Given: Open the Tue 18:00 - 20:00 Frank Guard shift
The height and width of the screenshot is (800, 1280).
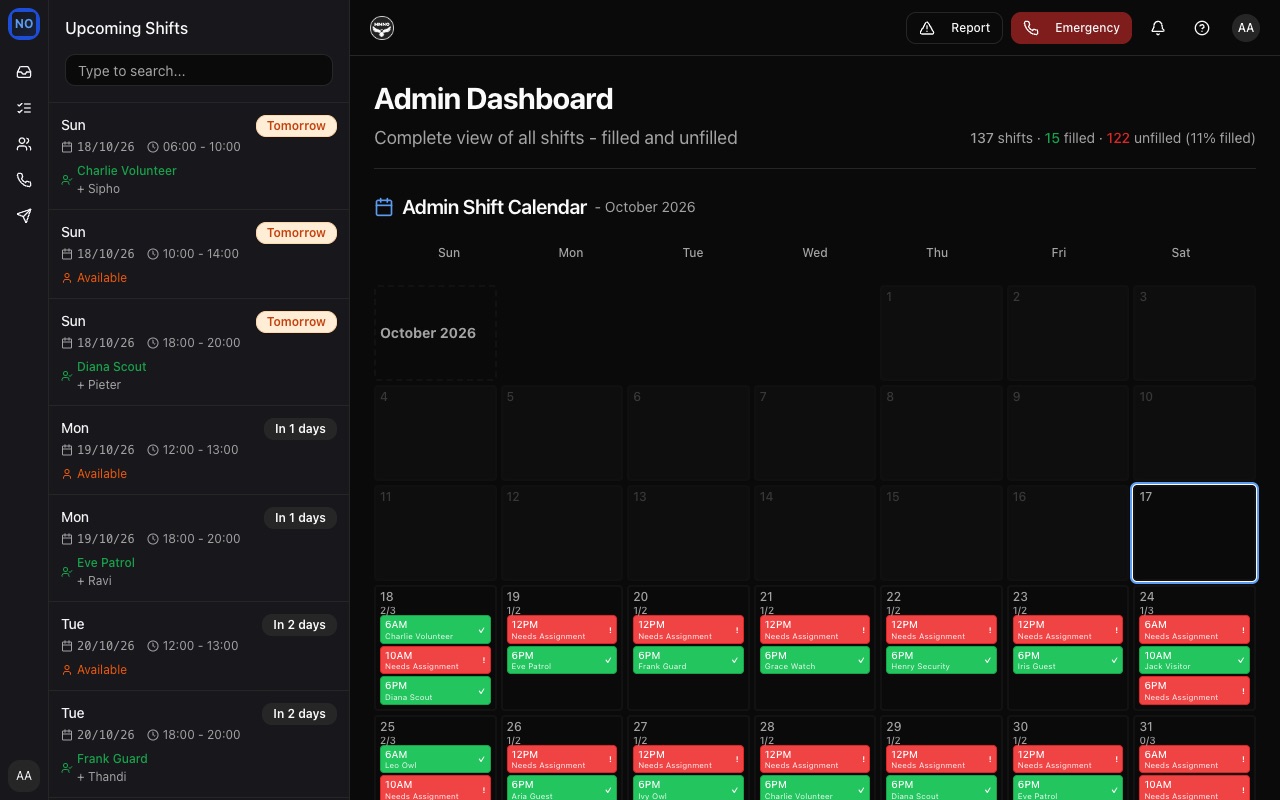Looking at the screenshot, I should [x=199, y=744].
